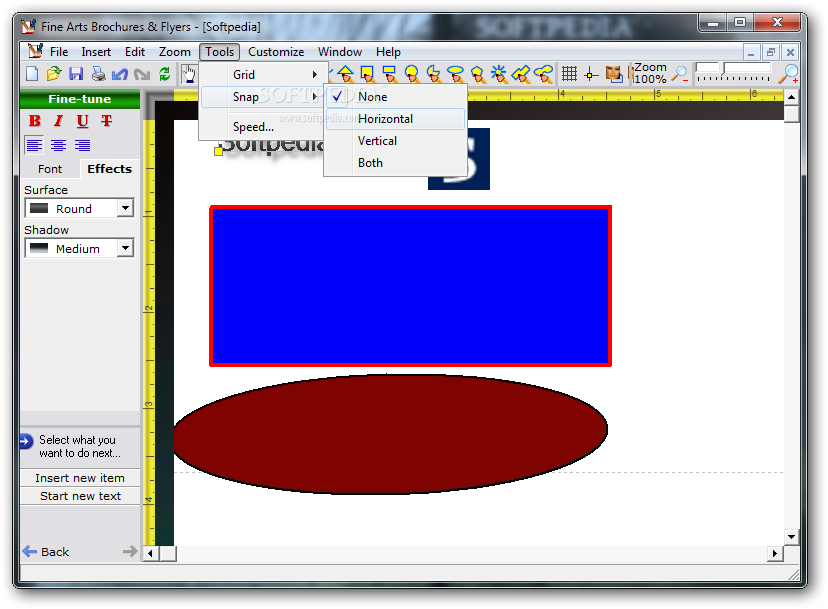The image size is (828, 609).
Task: Undo the last action
Action: (120, 74)
